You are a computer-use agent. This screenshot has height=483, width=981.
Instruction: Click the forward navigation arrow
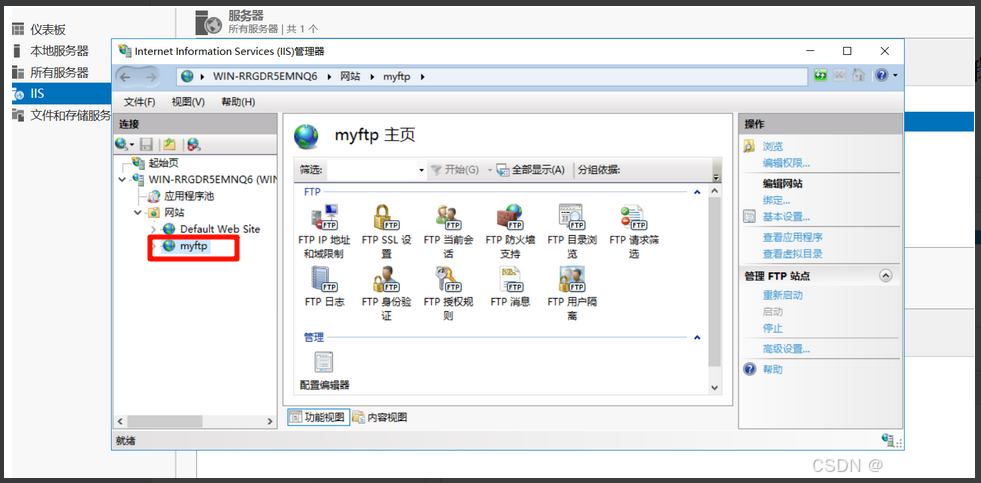(151, 77)
